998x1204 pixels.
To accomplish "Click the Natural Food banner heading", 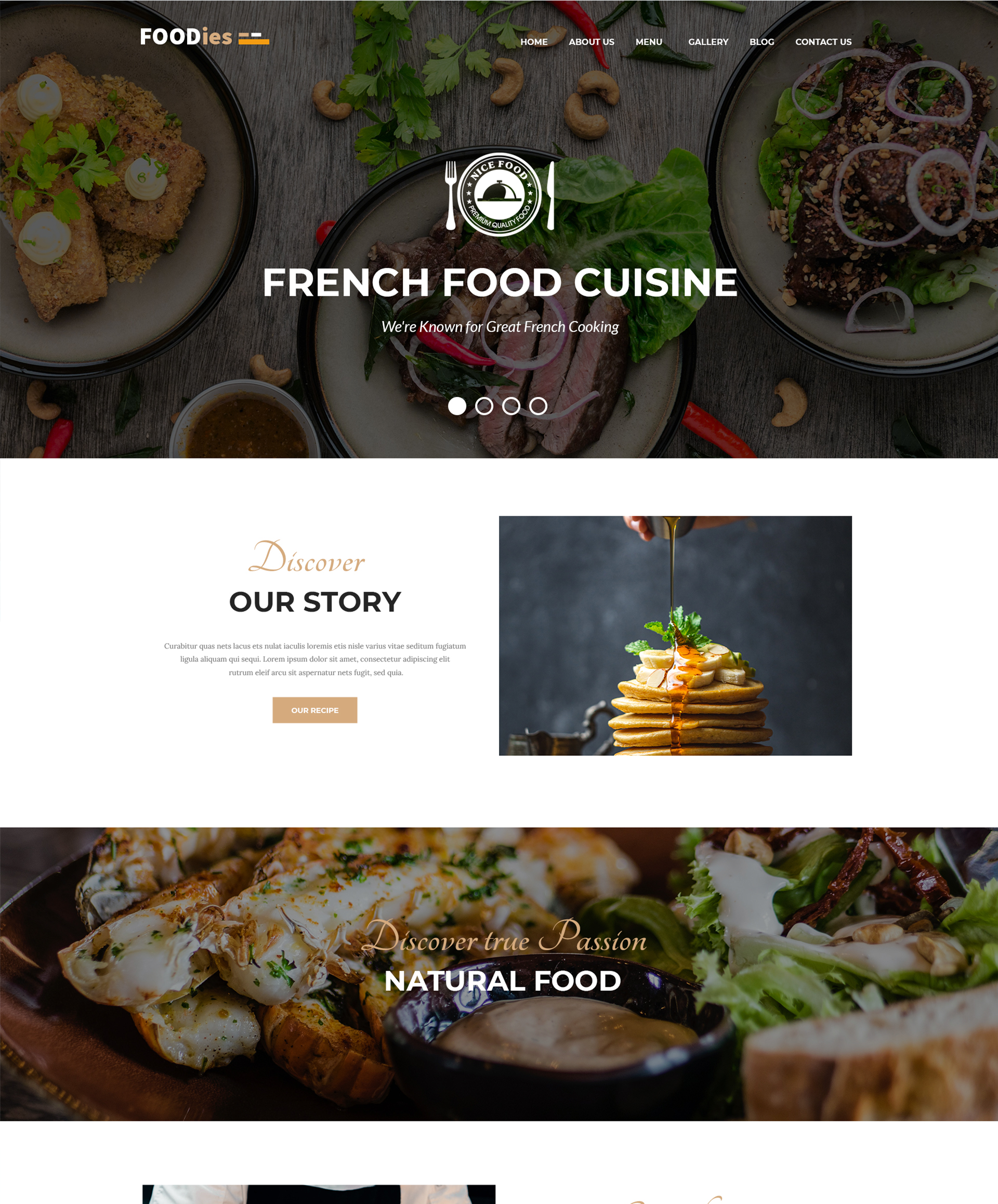I will click(503, 980).
